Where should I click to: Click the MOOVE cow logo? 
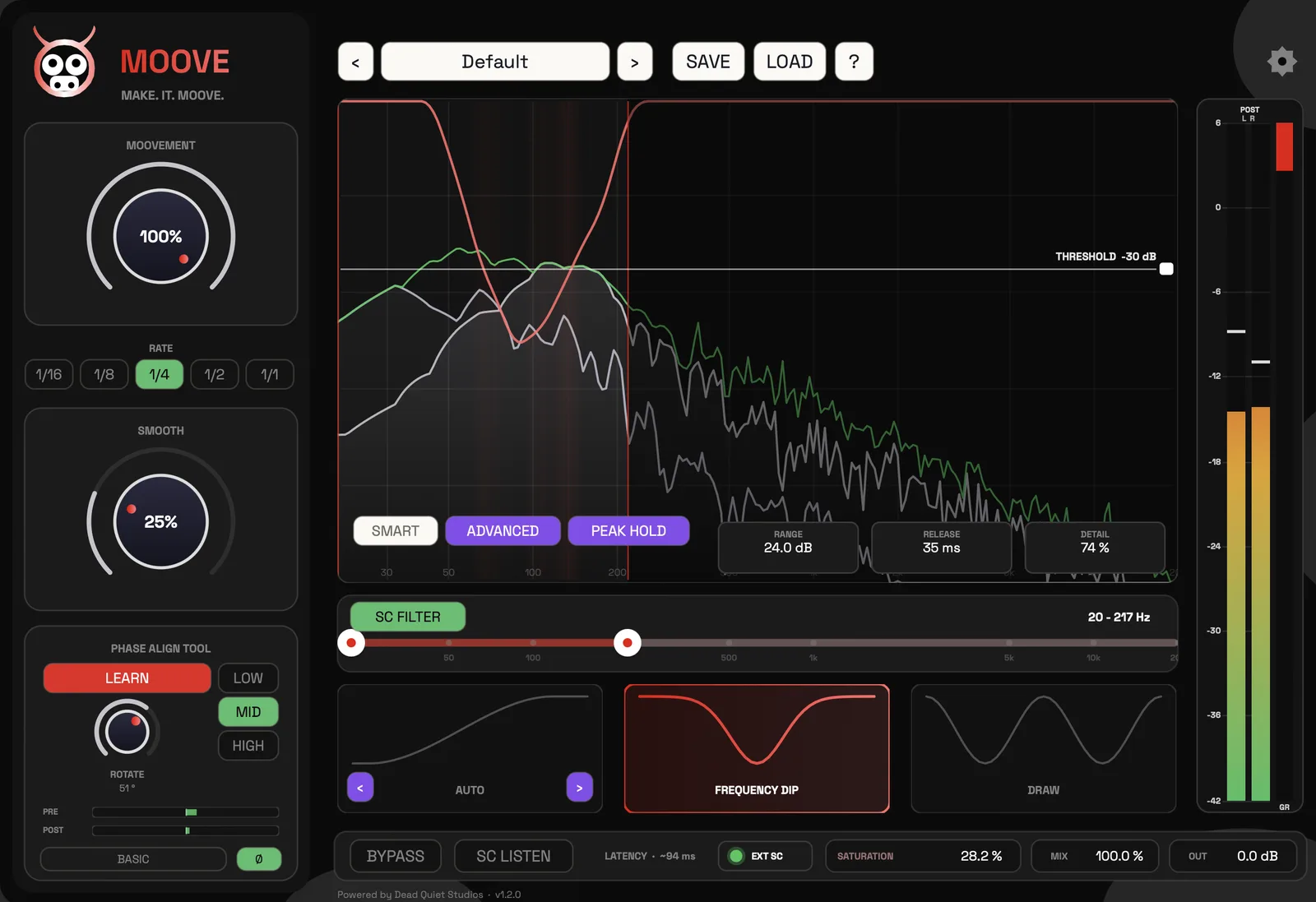(64, 62)
